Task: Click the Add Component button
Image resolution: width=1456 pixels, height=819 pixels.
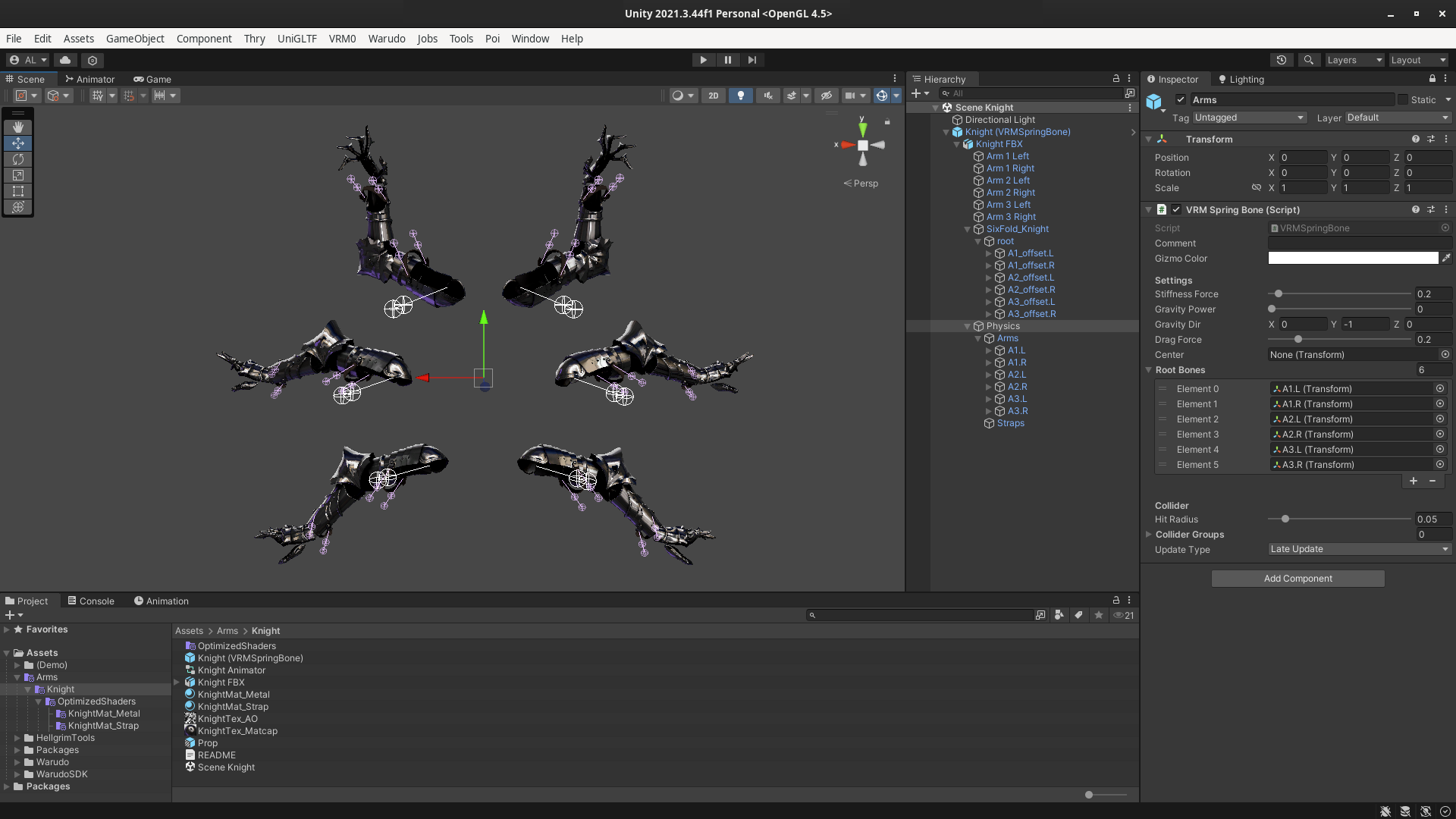Action: click(x=1298, y=579)
